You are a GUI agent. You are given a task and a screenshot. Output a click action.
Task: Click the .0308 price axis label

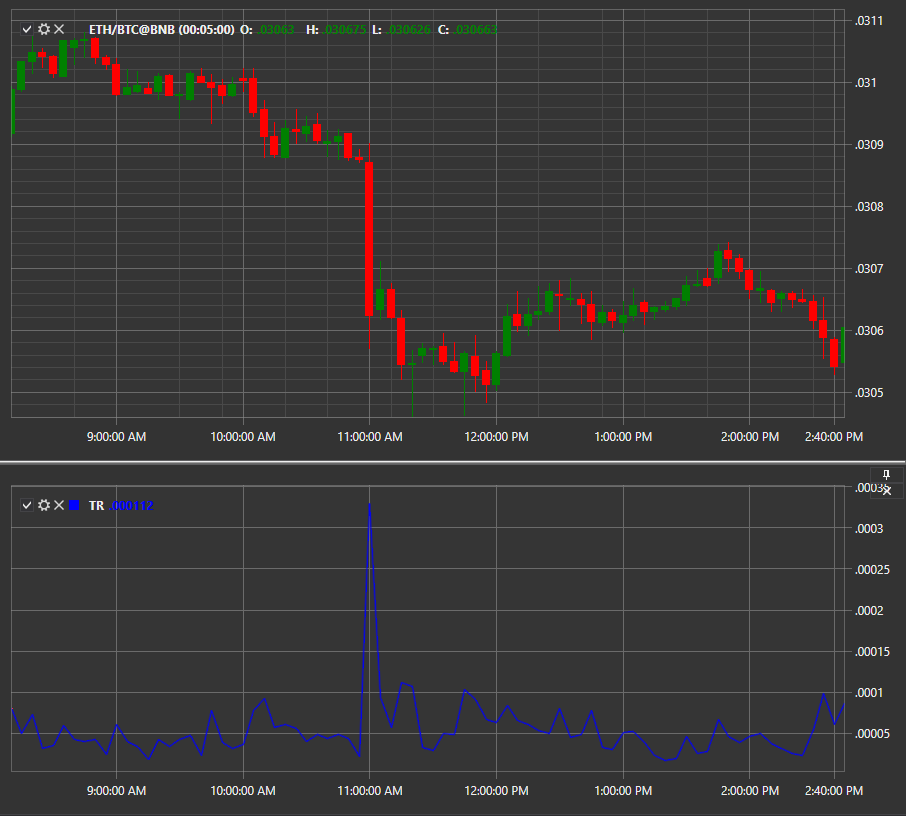click(x=869, y=207)
